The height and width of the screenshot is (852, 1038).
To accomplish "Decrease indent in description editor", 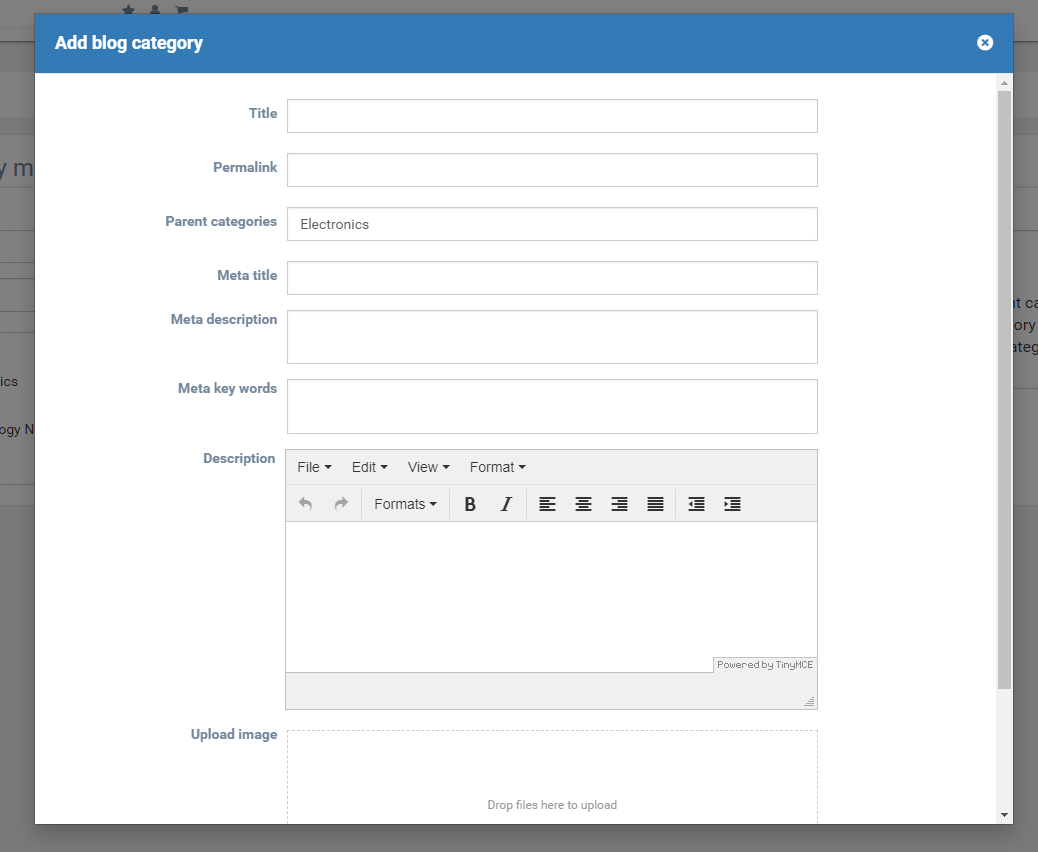I will 696,504.
